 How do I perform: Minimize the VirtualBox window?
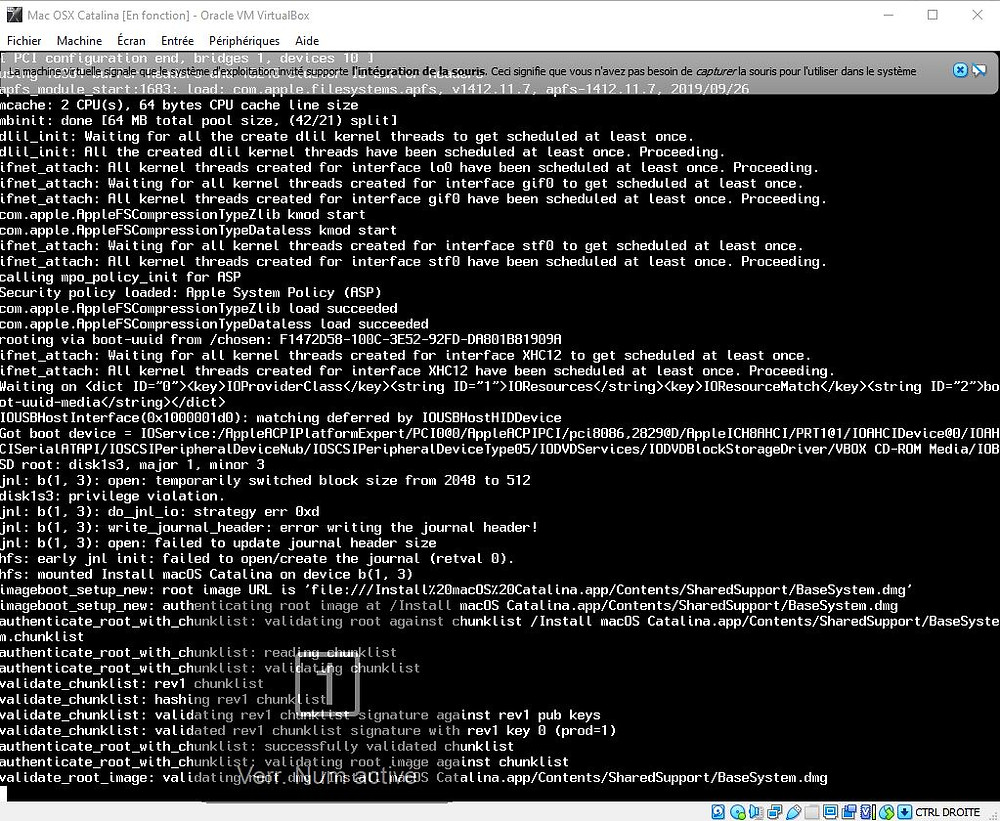(889, 15)
